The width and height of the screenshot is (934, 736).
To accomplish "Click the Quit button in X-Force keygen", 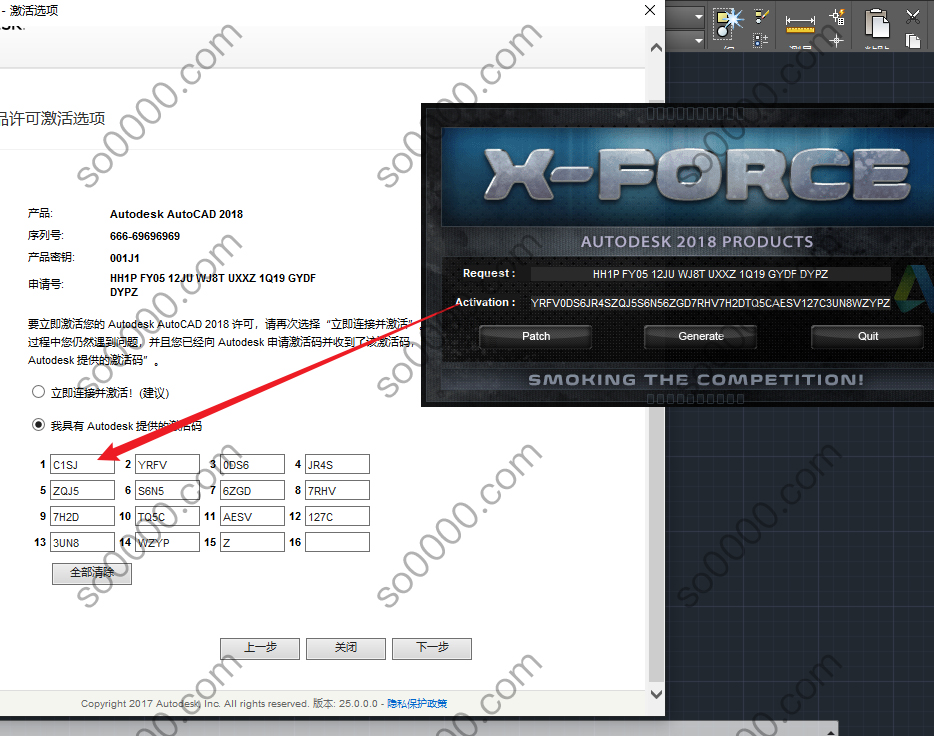I will 868,336.
